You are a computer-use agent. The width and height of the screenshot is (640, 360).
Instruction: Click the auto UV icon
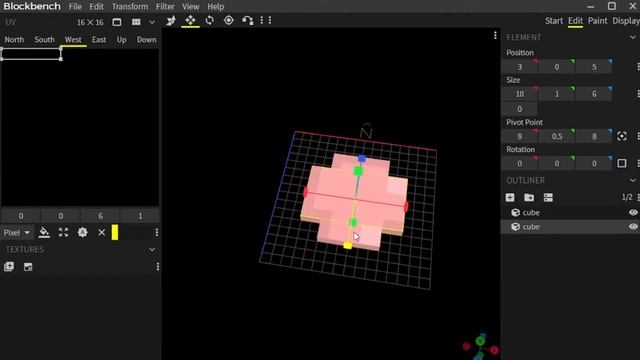click(82, 233)
